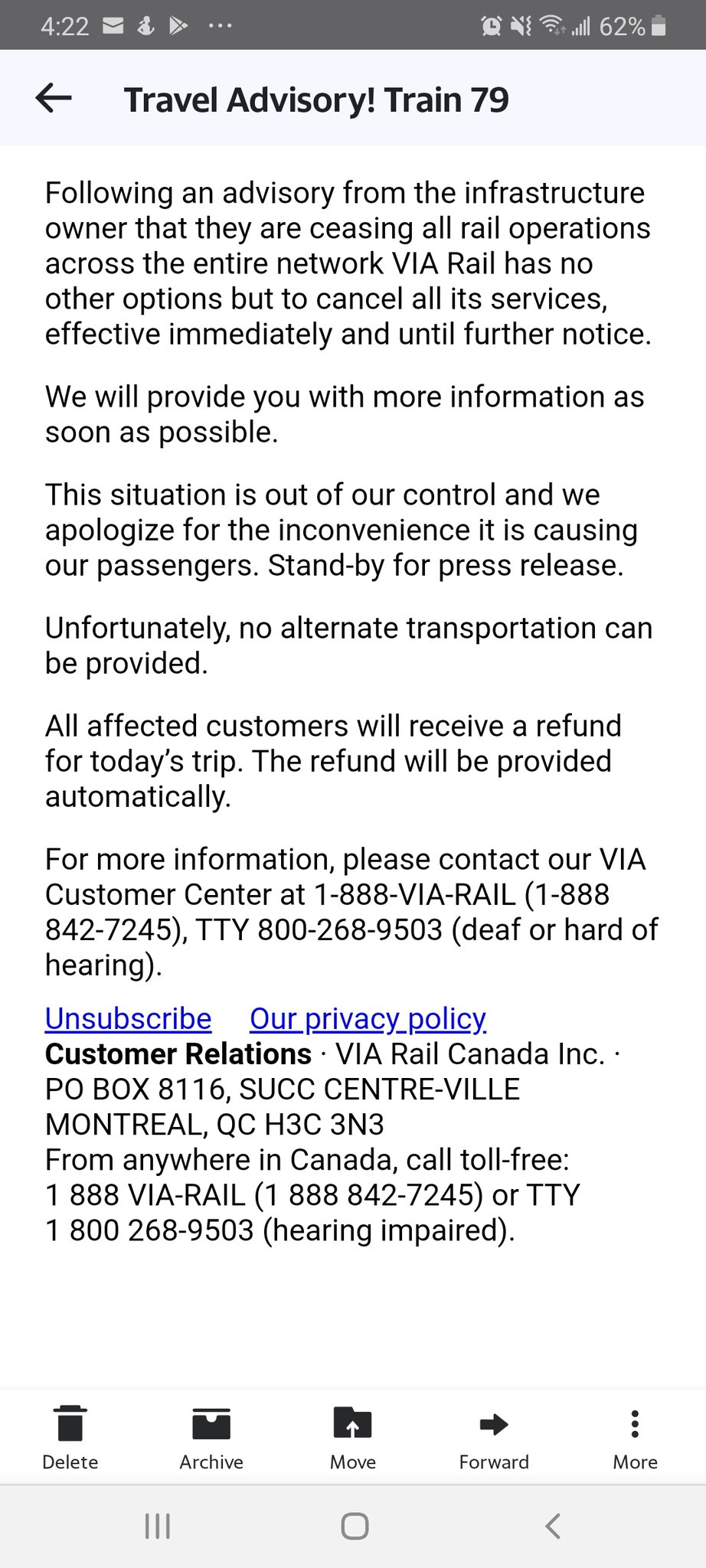This screenshot has width=706, height=1568.
Task: Tap the Wi-Fi signal icon in status bar
Action: [x=551, y=26]
